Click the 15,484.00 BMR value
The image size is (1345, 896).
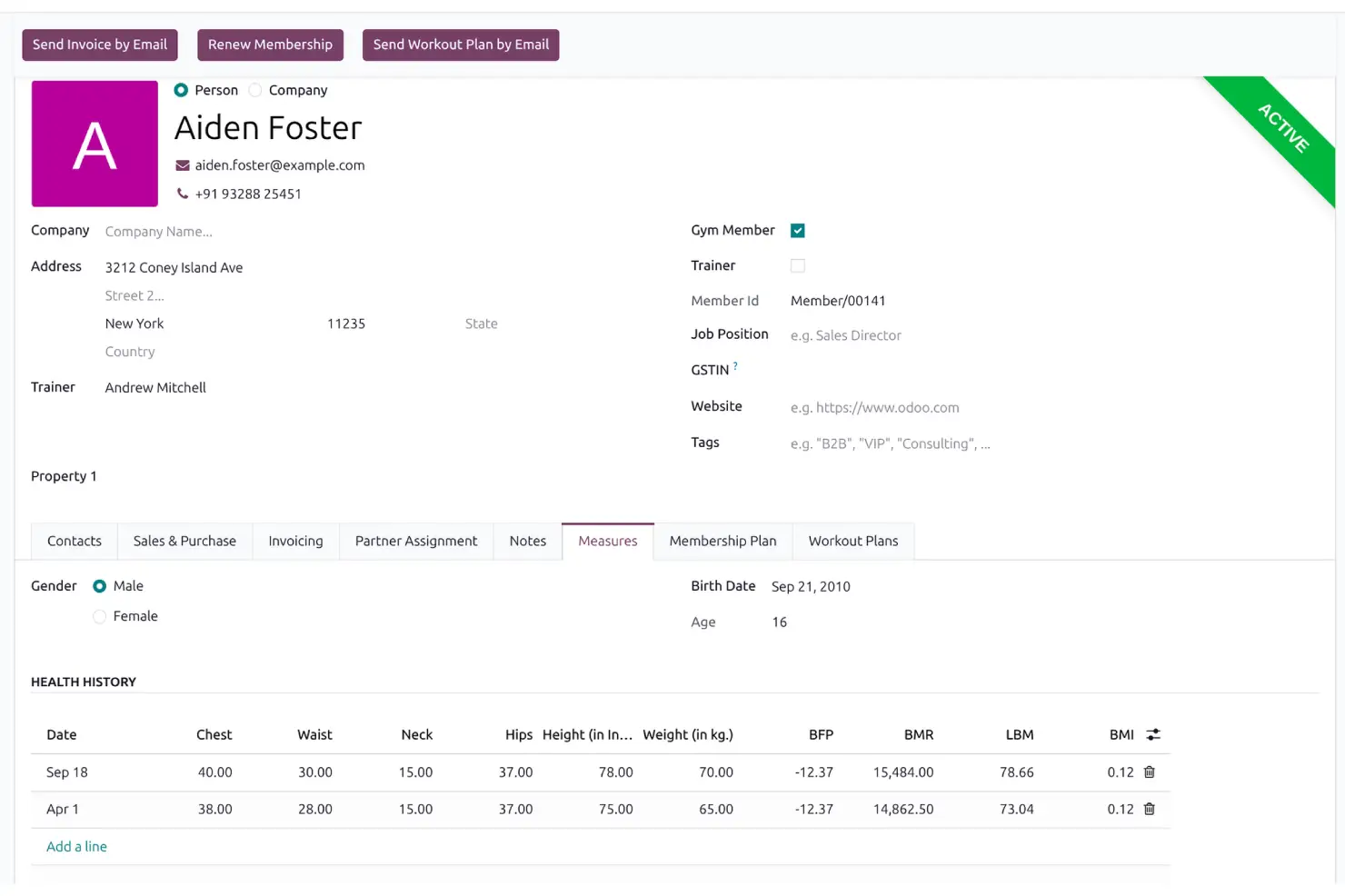[x=903, y=772]
